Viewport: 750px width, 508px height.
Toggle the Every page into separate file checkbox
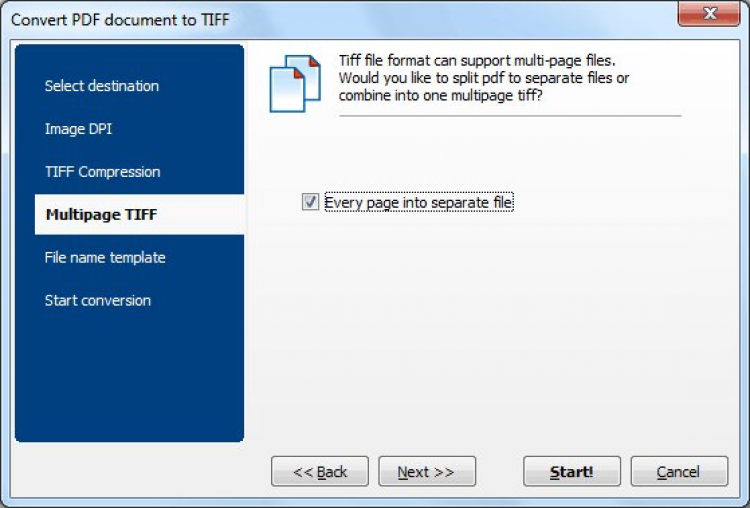(310, 203)
